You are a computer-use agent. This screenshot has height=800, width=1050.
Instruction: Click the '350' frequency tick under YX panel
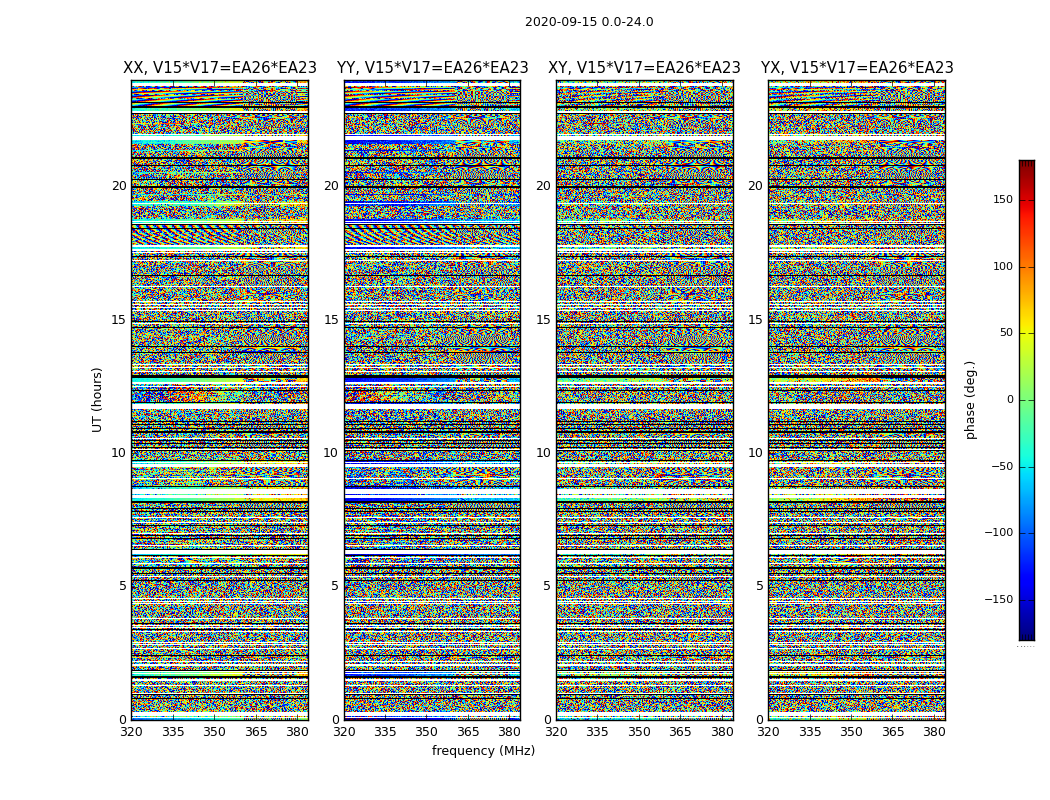tap(851, 732)
